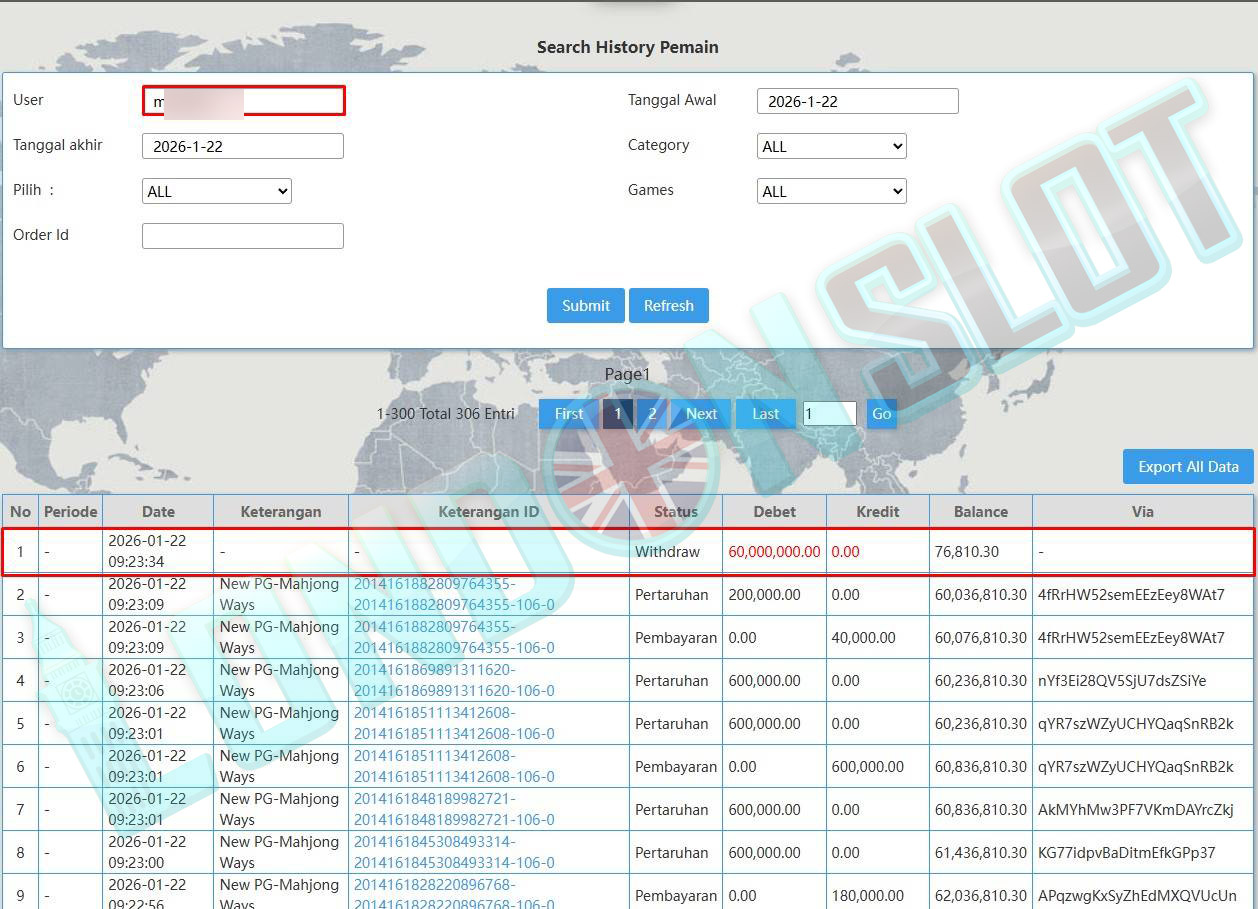Image resolution: width=1258 pixels, height=909 pixels.
Task: Expand the Games dropdown
Action: point(831,191)
